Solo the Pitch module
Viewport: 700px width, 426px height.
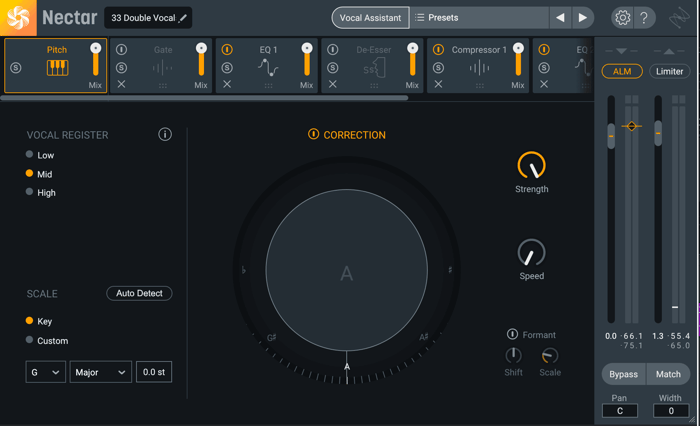point(16,68)
